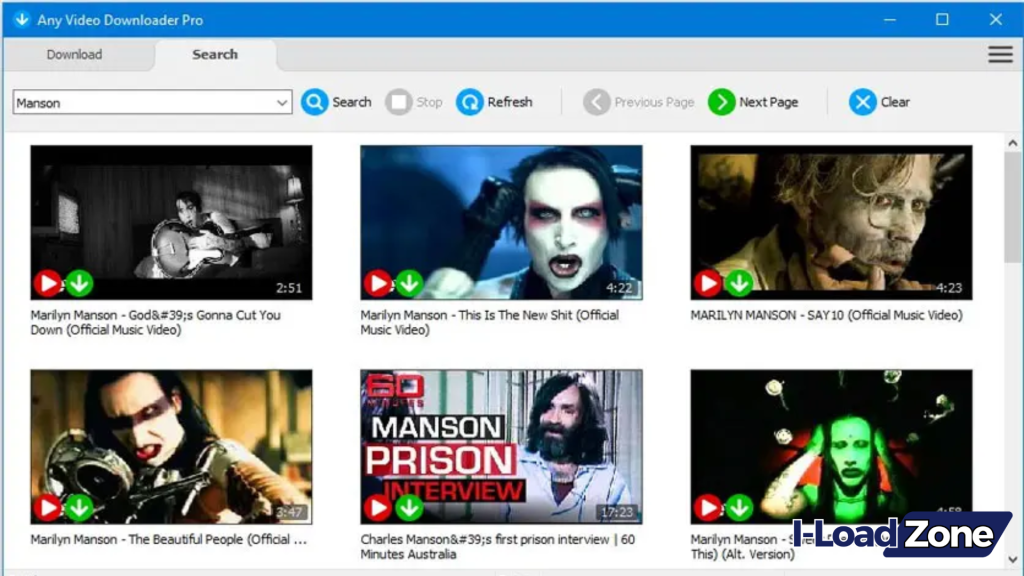Viewport: 1024px width, 576px height.
Task: Open the hamburger menu in top right corner
Action: pyautogui.click(x=999, y=54)
